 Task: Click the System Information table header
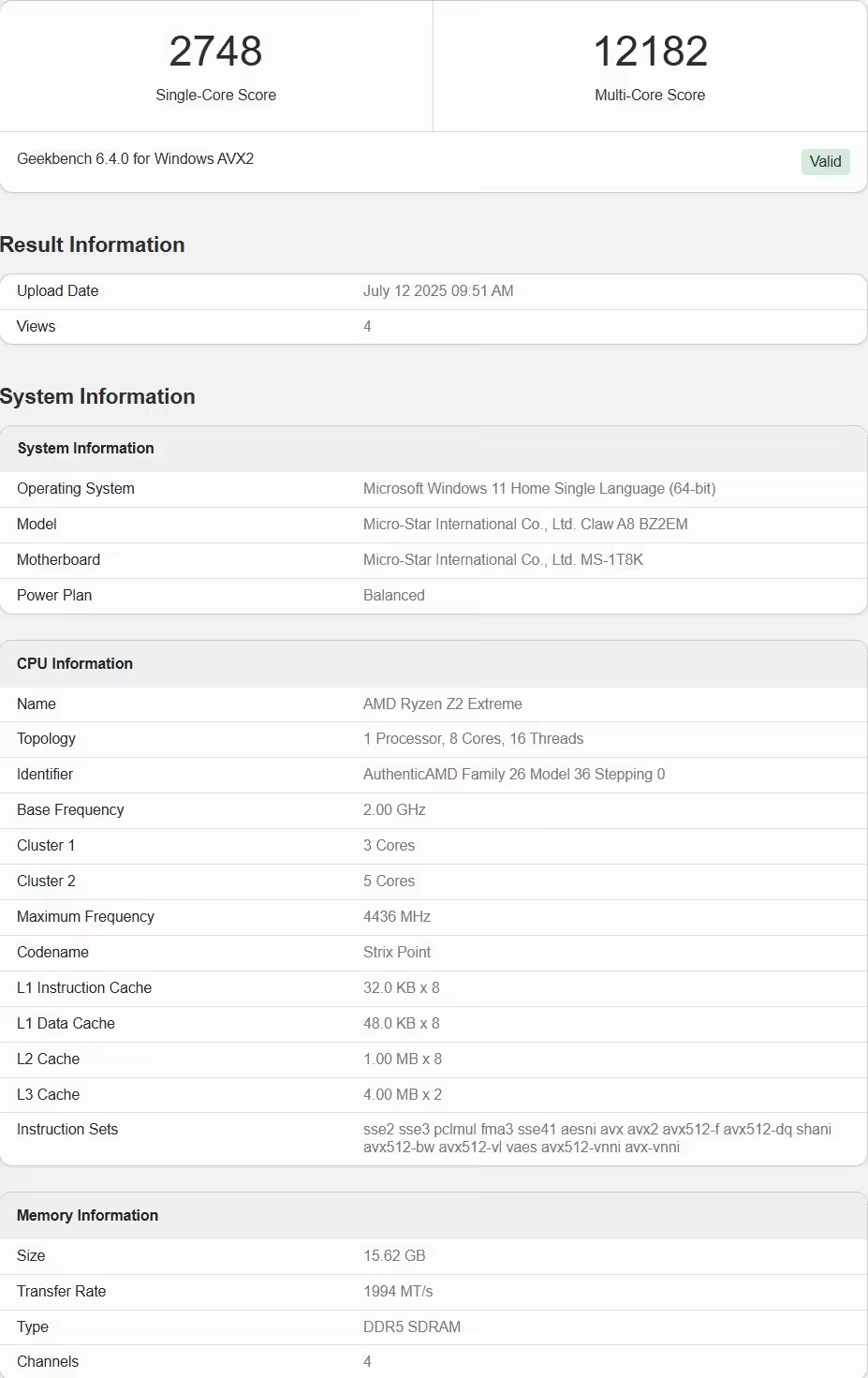pos(434,448)
